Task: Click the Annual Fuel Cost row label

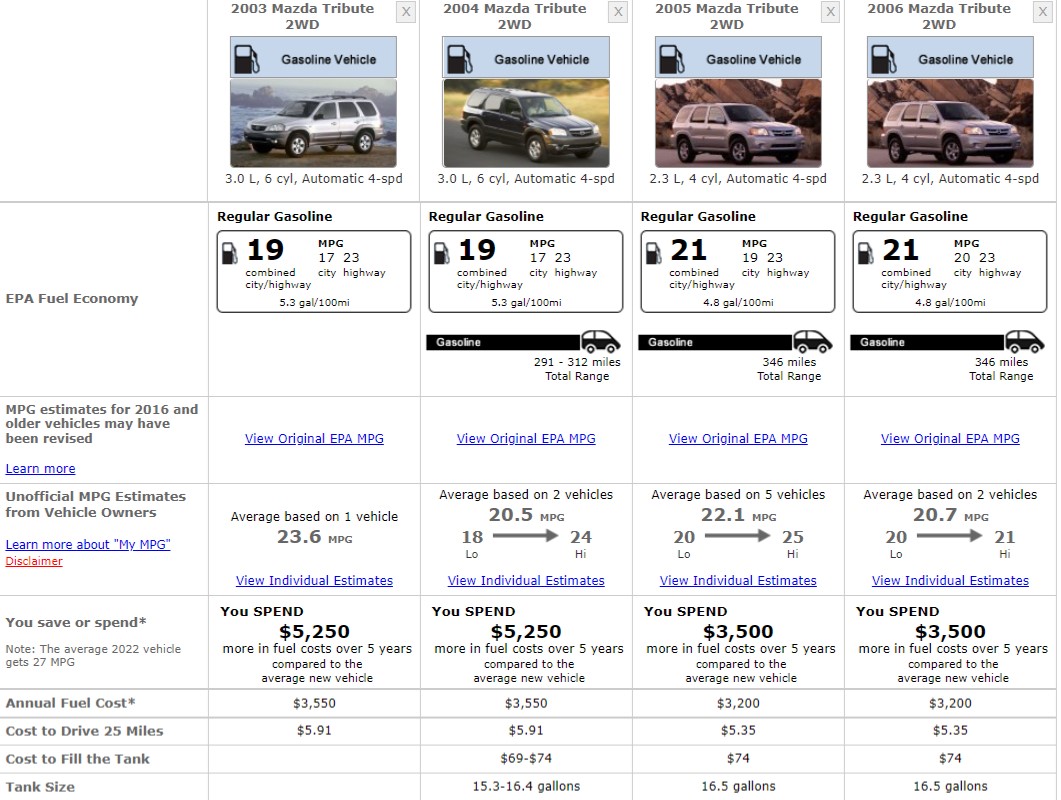Action: click(x=70, y=703)
